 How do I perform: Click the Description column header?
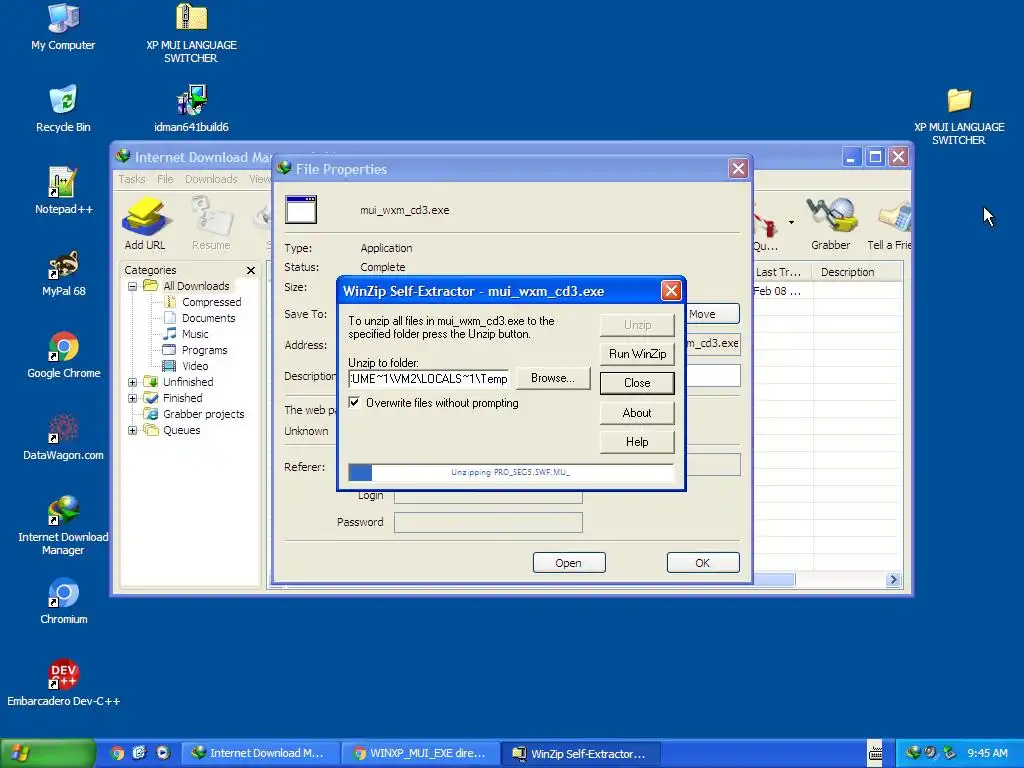[x=857, y=272]
